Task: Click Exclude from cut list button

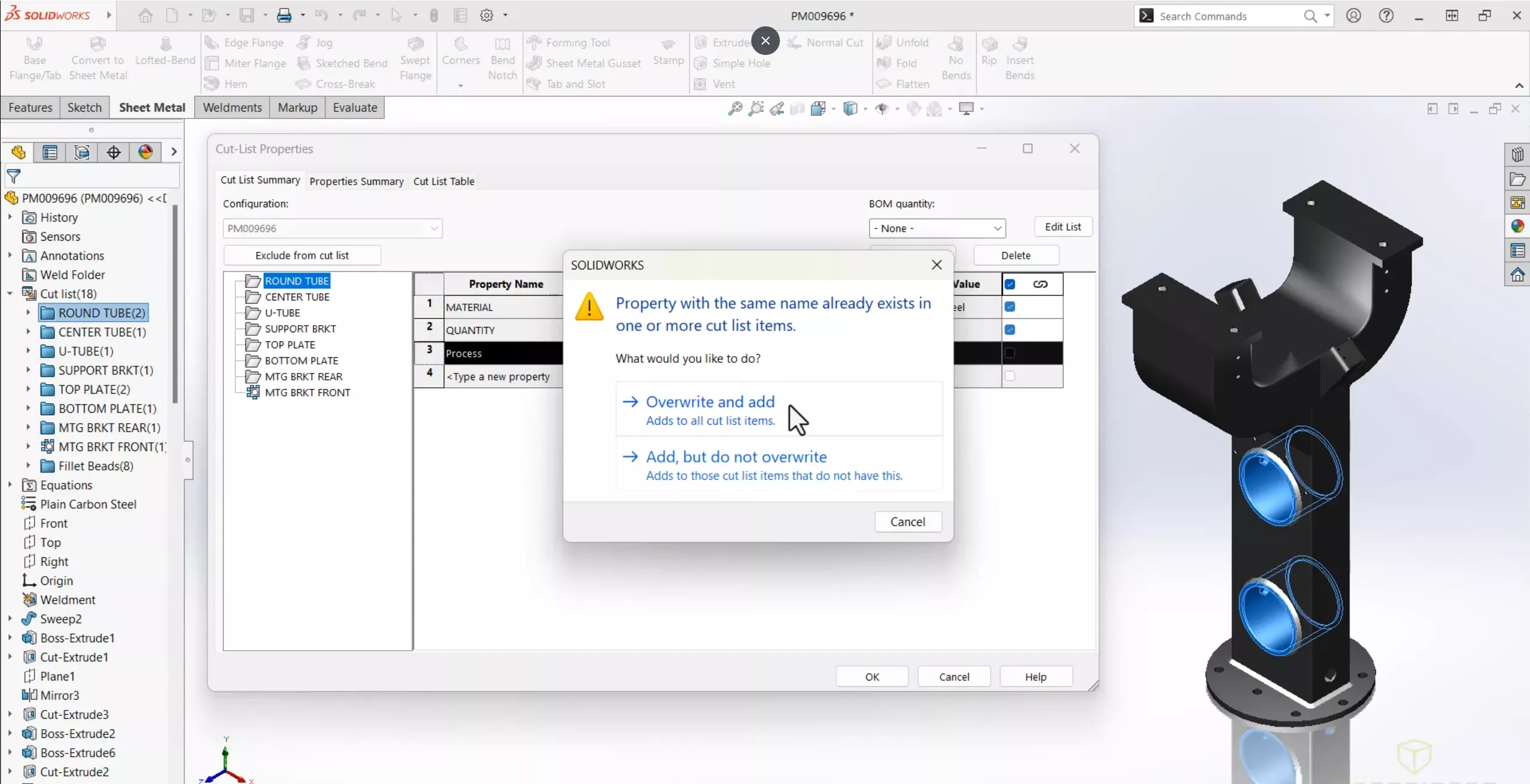Action: pos(302,255)
